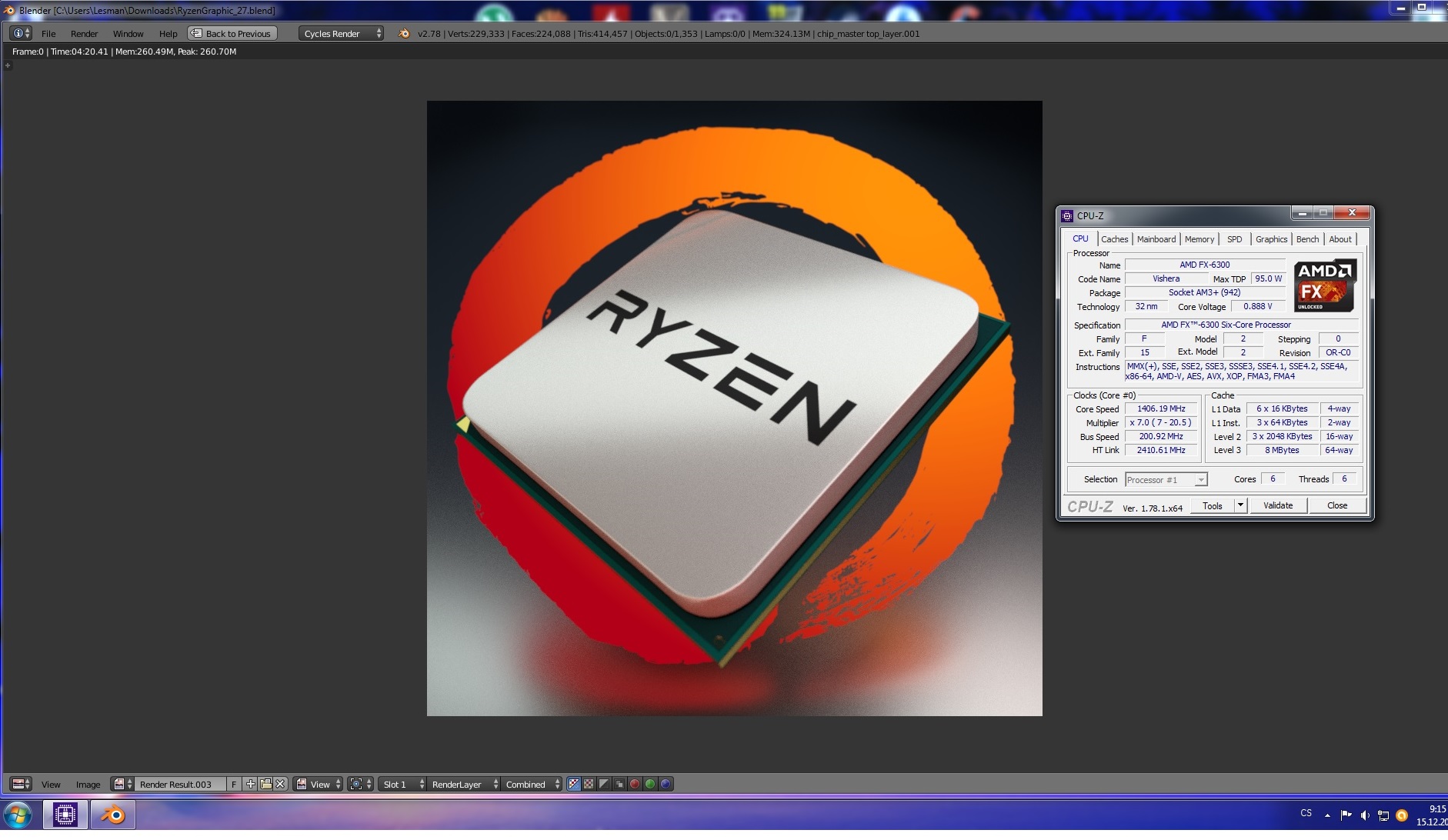Viewport: 1448px width, 840px height.
Task: Click the open image folder icon
Action: pos(266,784)
